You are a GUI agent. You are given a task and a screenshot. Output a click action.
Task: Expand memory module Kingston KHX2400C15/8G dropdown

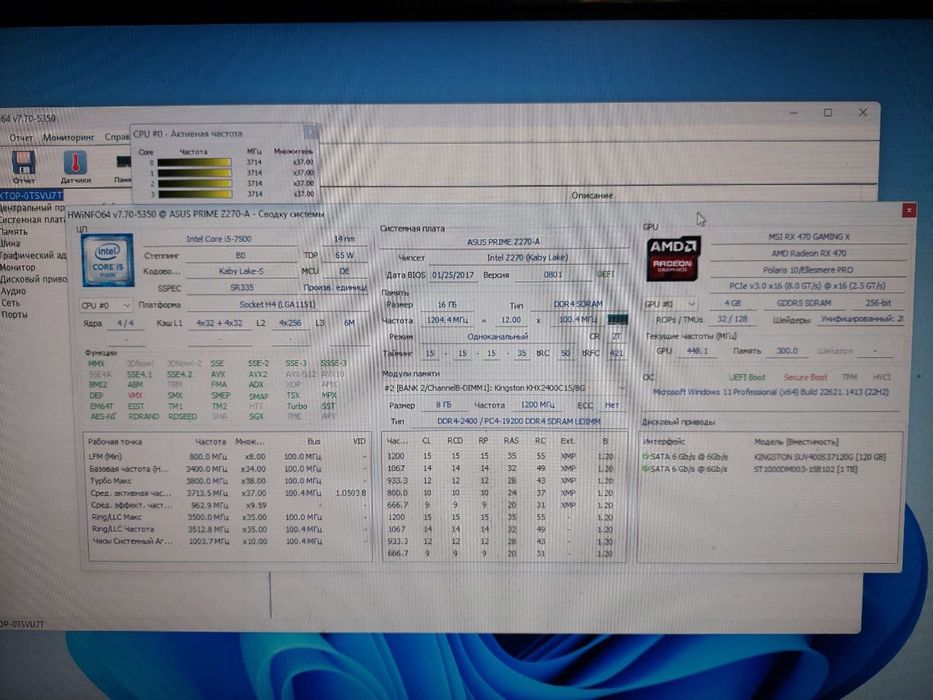click(x=621, y=388)
